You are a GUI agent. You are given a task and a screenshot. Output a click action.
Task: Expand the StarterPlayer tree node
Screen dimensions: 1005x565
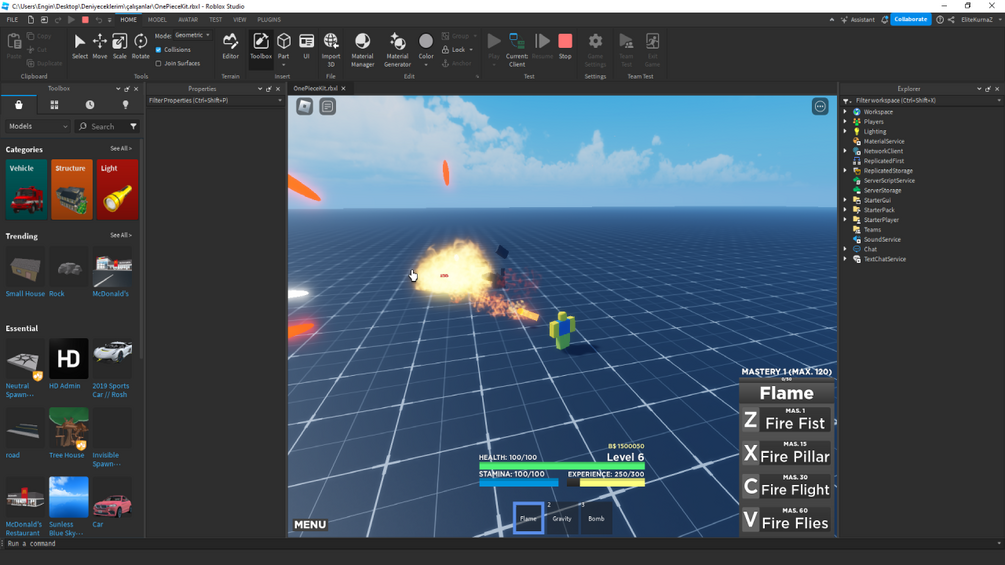pyautogui.click(x=845, y=220)
